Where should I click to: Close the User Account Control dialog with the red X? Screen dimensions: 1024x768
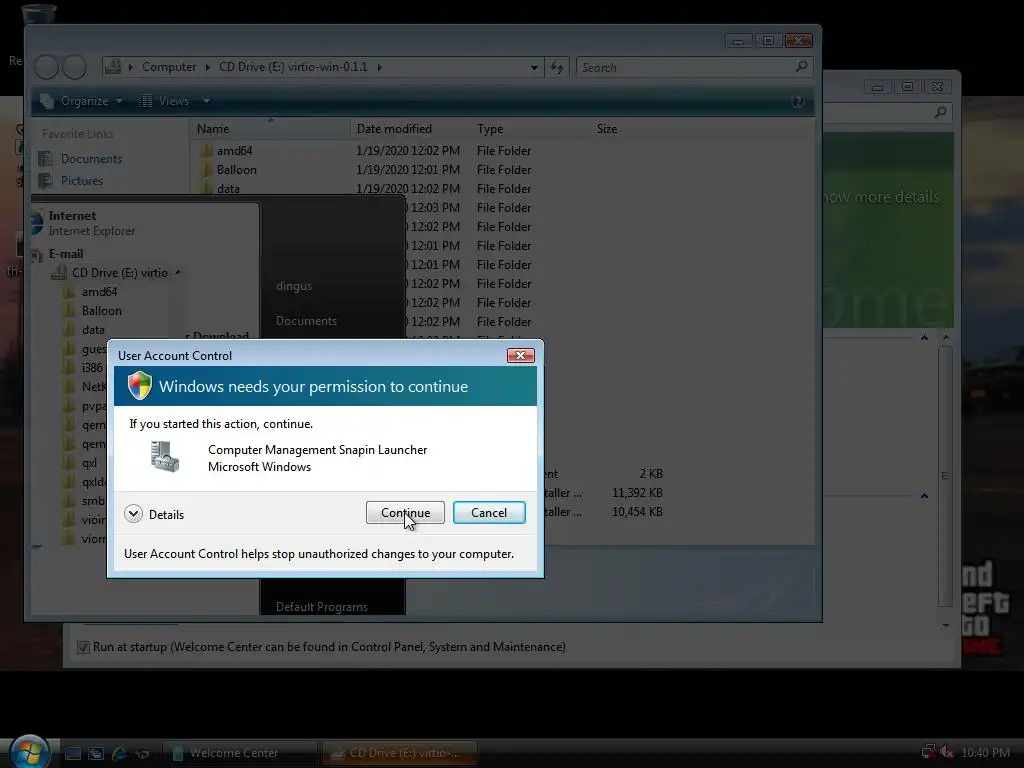click(520, 355)
